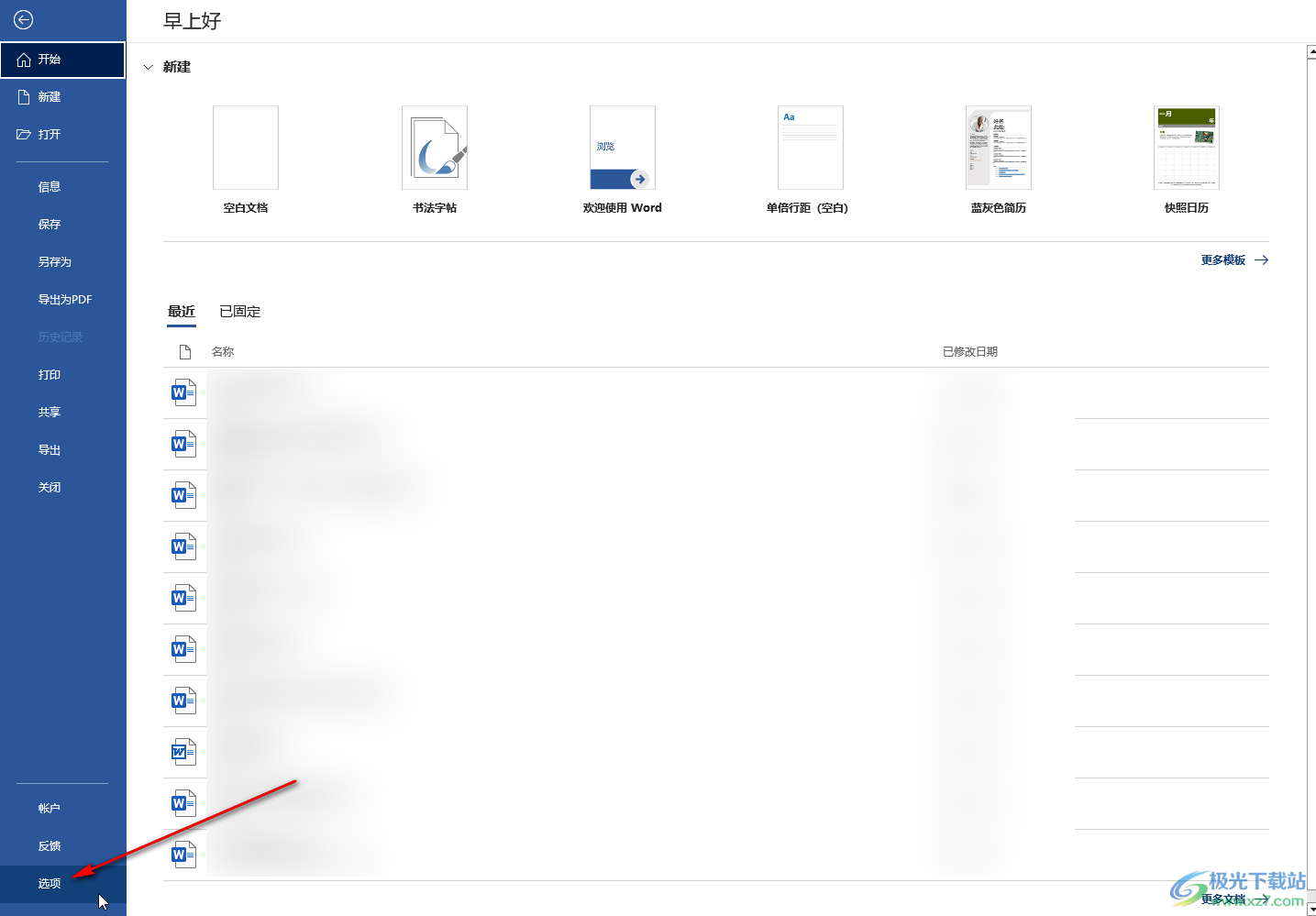Click the folder icon beside 打开
This screenshot has height=916, width=1316.
(24, 135)
